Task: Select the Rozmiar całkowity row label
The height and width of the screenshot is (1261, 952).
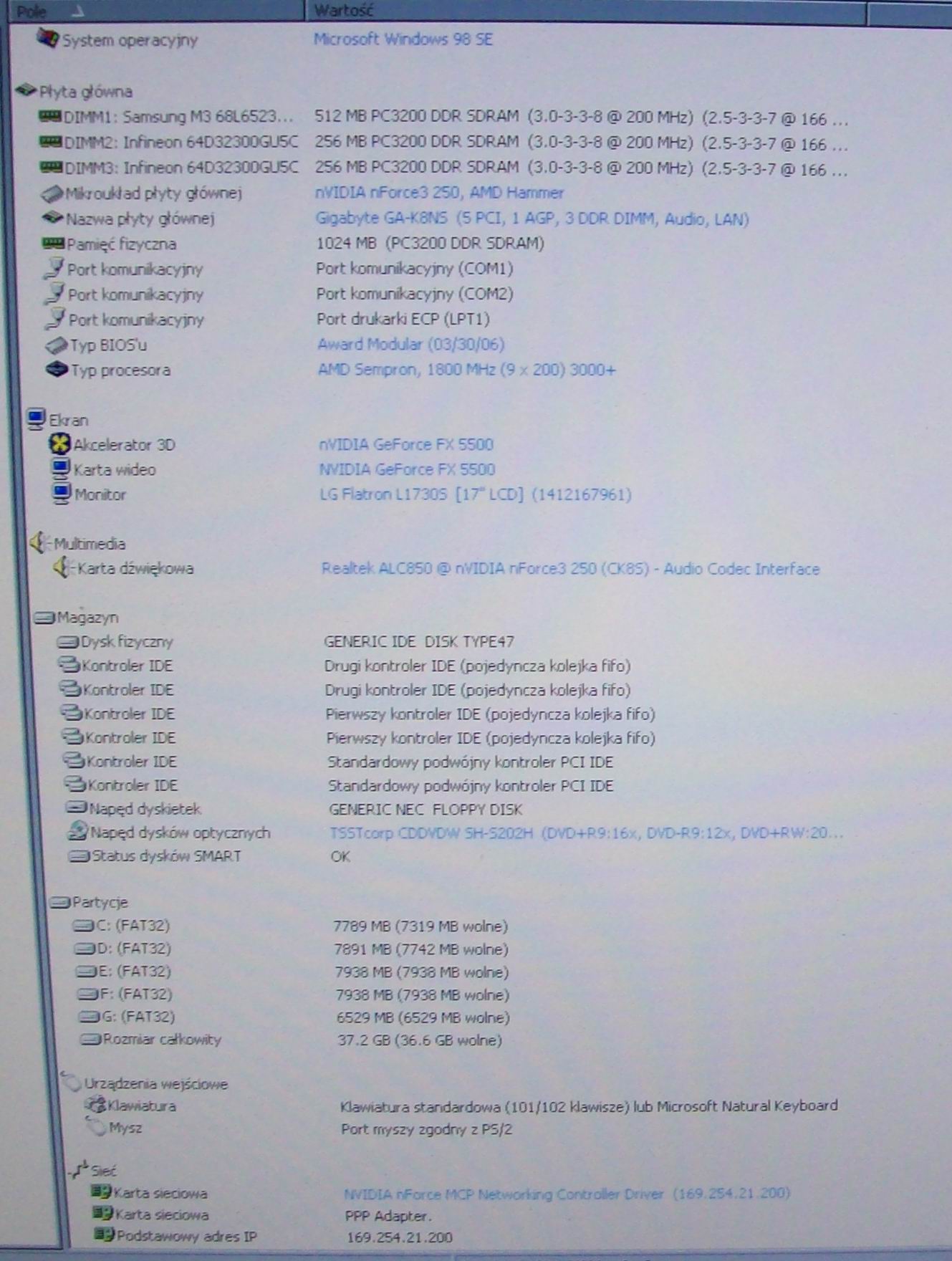Action: 162,1040
